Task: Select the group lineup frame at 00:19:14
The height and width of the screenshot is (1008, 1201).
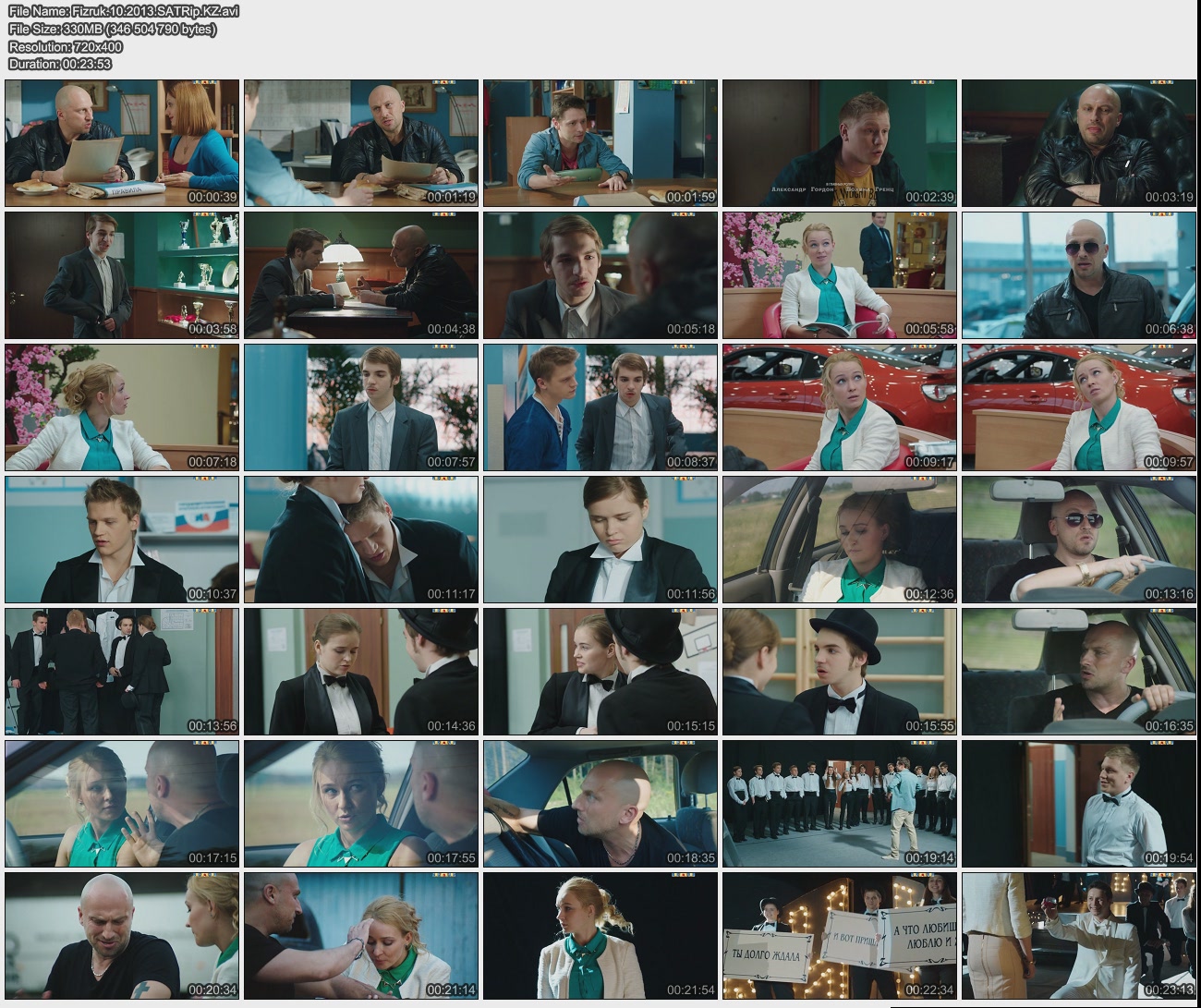Action: tap(839, 804)
